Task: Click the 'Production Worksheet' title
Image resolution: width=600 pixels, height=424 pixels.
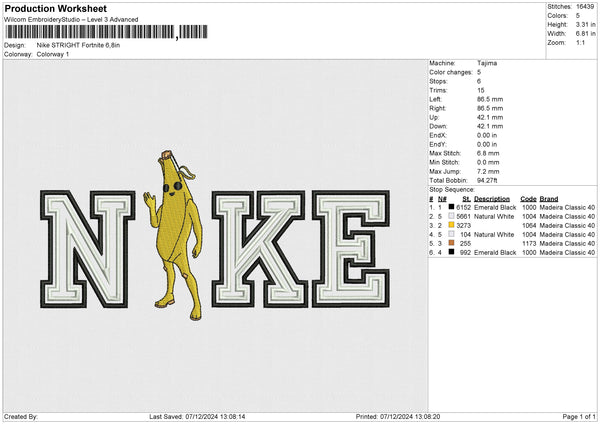Action: [x=55, y=8]
